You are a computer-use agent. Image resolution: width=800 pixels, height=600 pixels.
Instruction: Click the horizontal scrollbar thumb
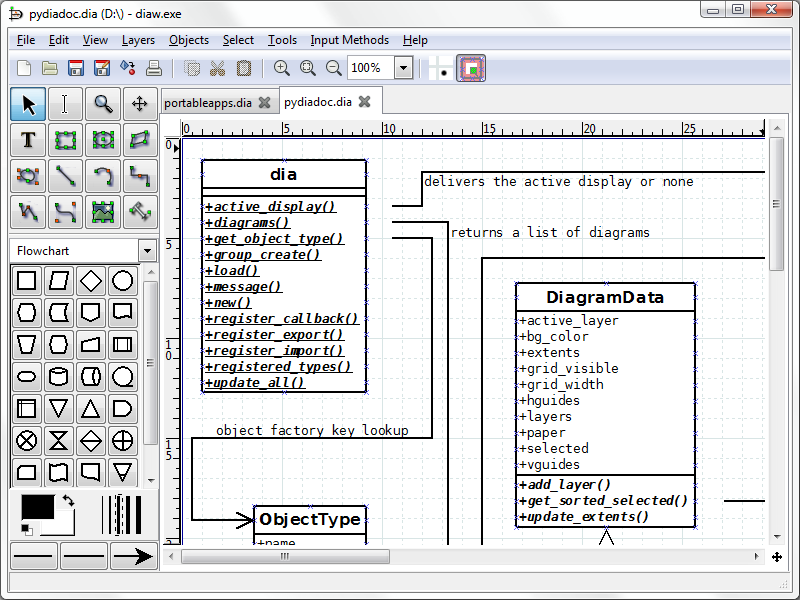(x=285, y=556)
